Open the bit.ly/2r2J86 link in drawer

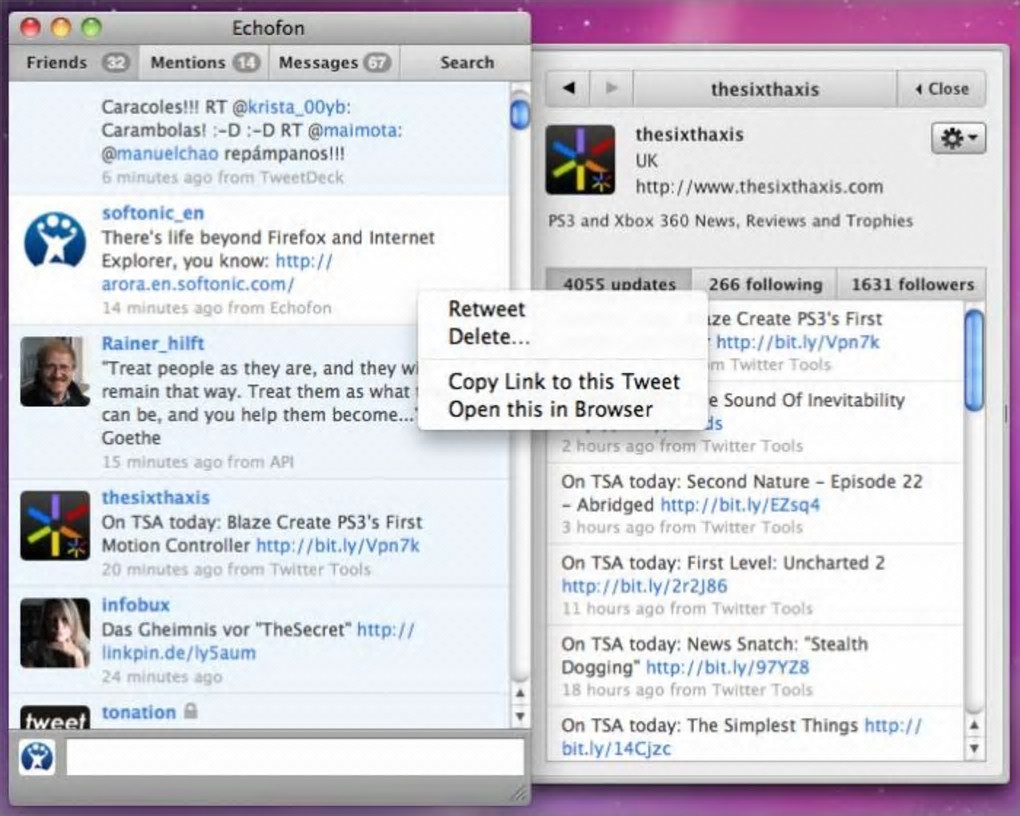[x=644, y=586]
